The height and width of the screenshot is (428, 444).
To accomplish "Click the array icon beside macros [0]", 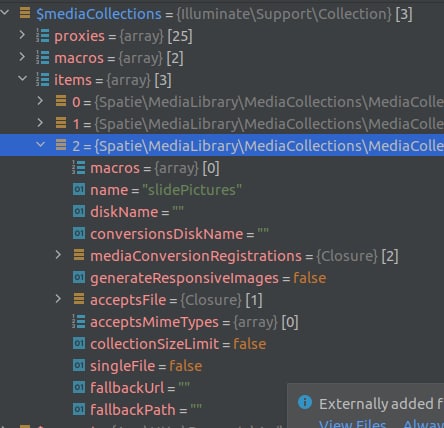I will [x=79, y=167].
